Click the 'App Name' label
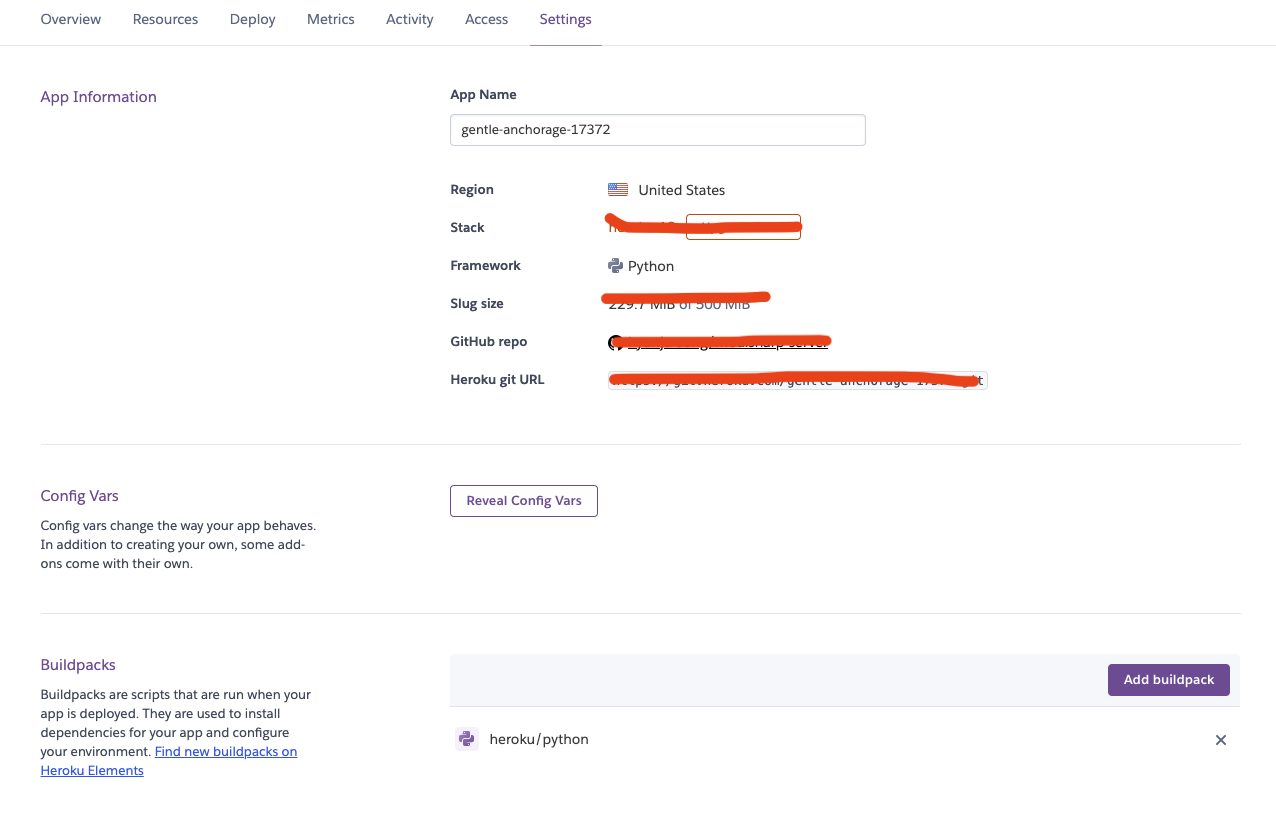The image size is (1276, 817). point(483,95)
